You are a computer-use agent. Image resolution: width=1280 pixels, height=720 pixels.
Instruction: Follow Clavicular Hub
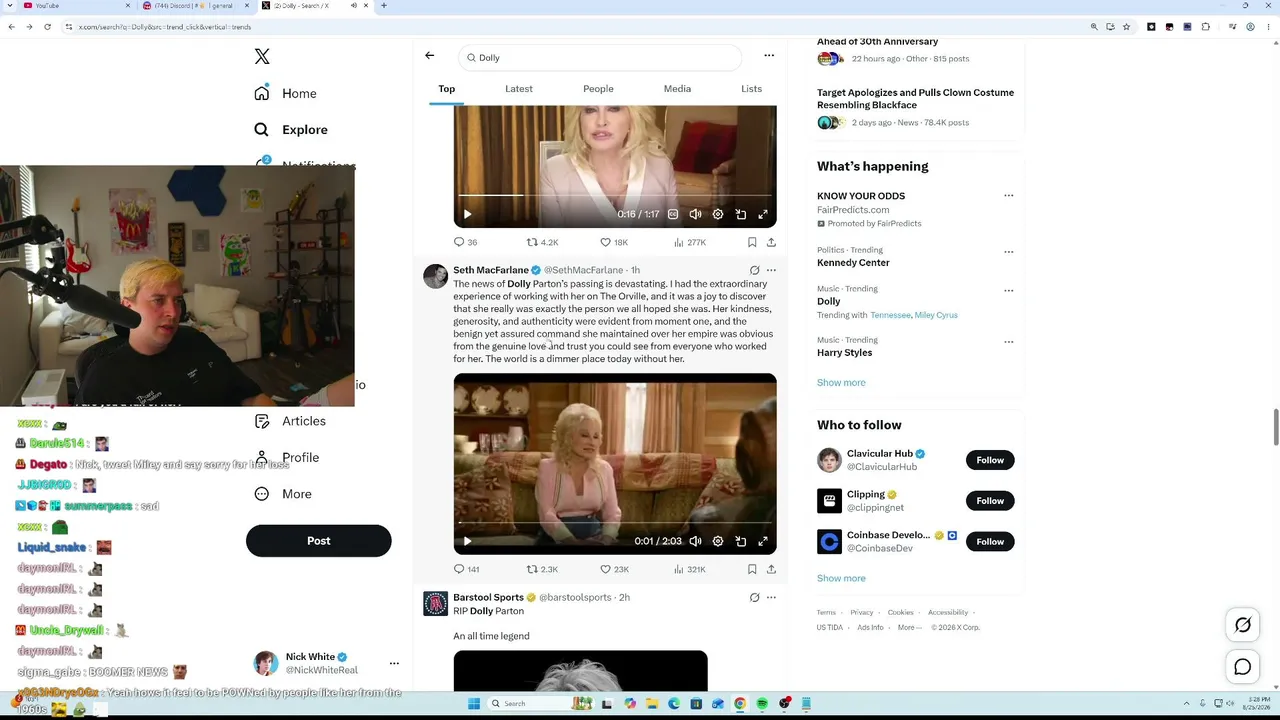point(990,460)
